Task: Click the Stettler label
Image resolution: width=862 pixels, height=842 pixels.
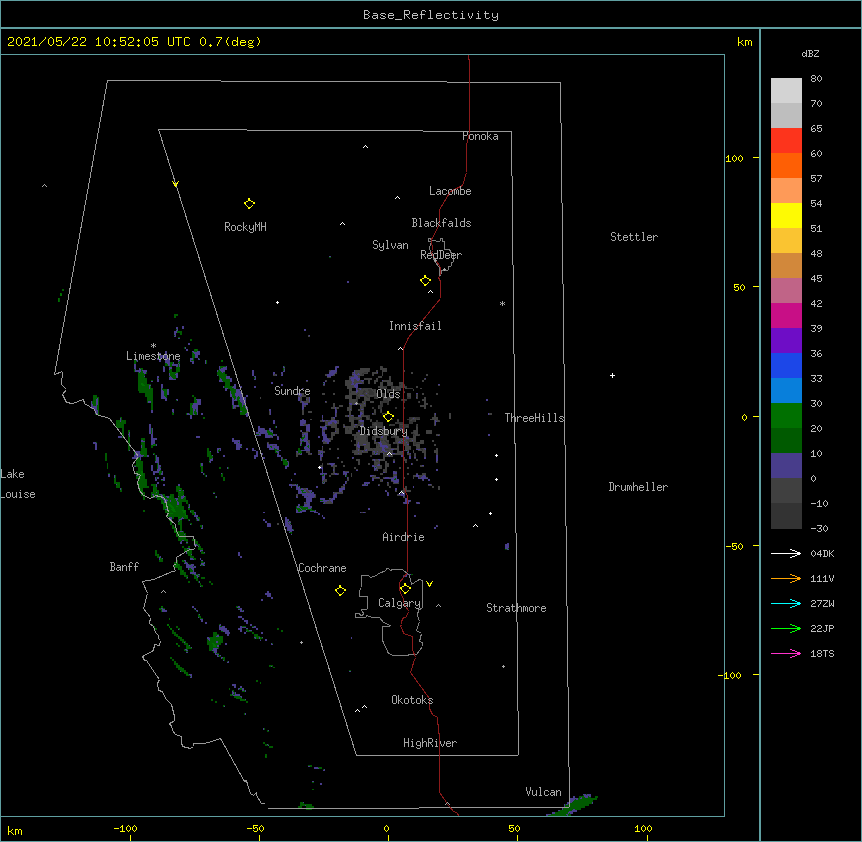Action: pyautogui.click(x=634, y=237)
